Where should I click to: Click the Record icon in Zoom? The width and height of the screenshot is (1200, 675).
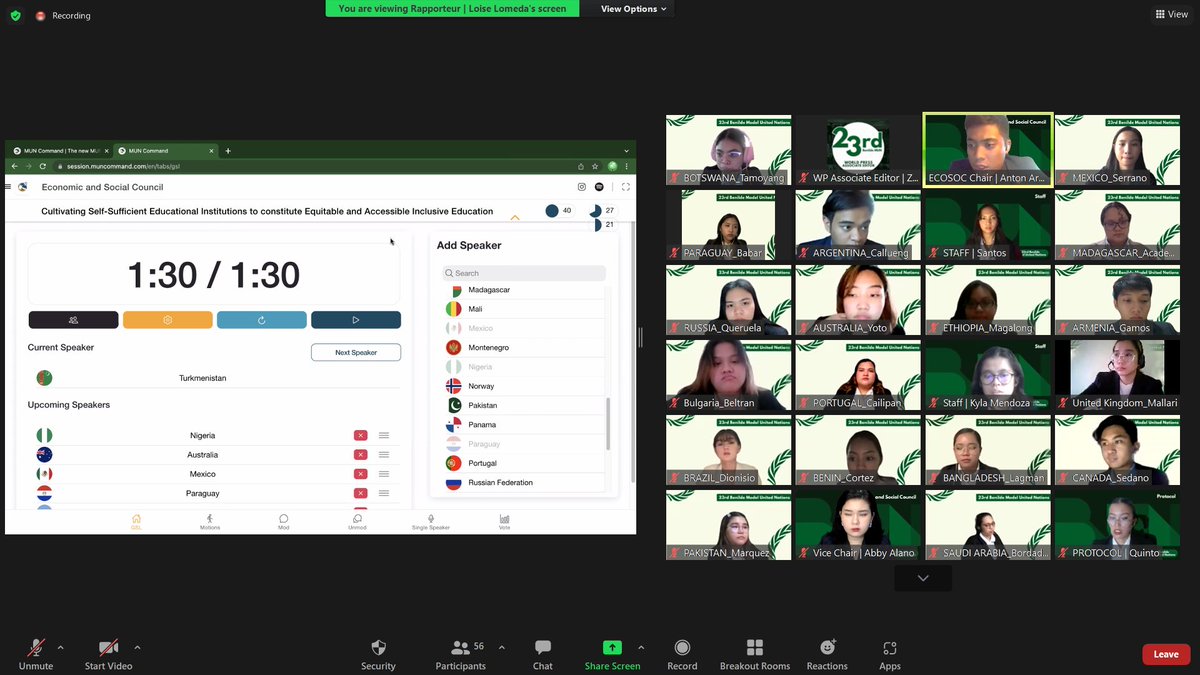682,647
